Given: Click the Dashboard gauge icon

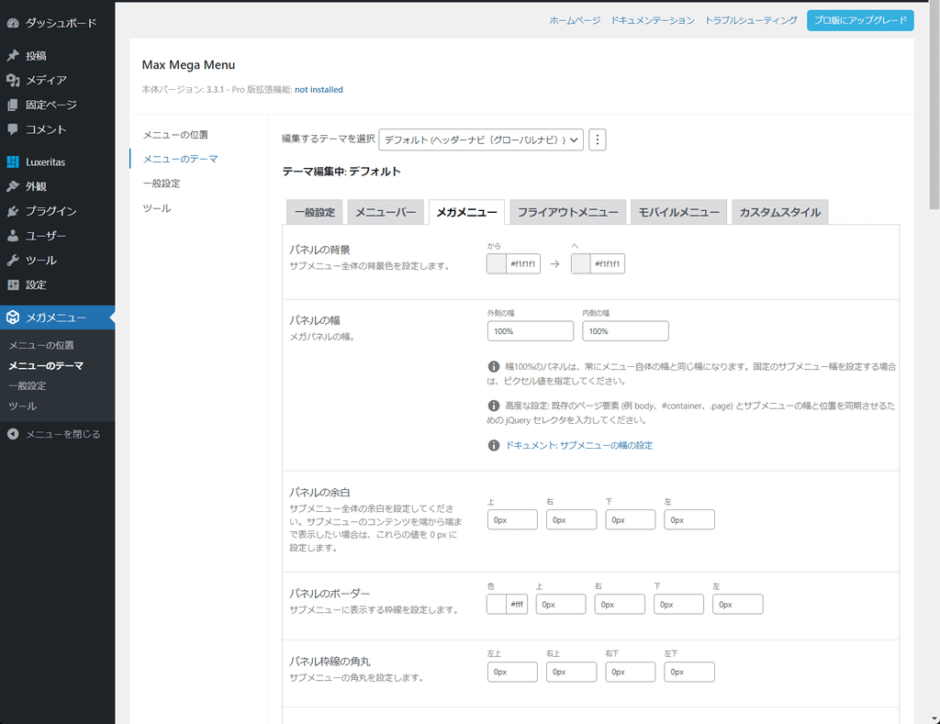Looking at the screenshot, I should point(13,23).
